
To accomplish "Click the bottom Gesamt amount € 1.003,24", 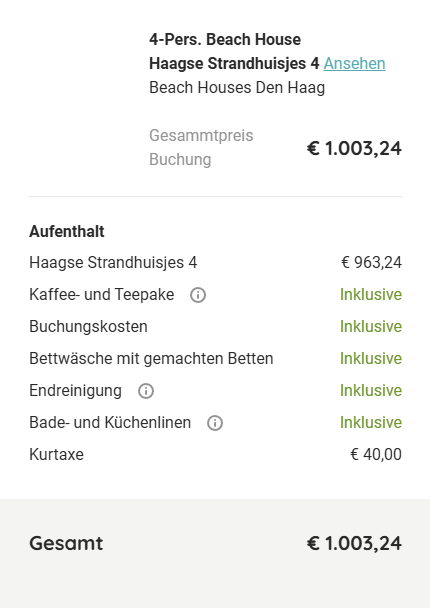I will (354, 543).
